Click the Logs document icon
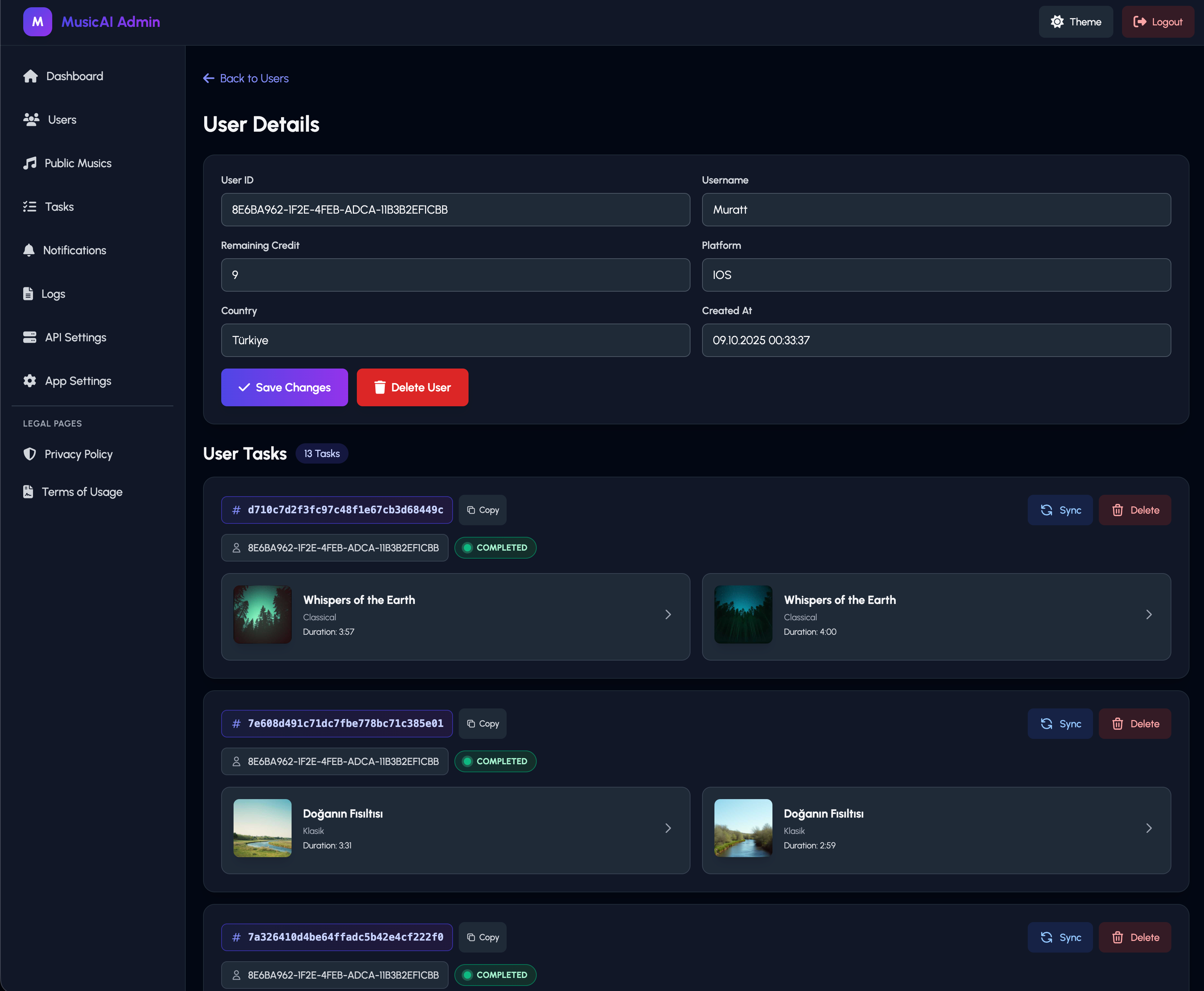This screenshot has width=1204, height=991. pyautogui.click(x=28, y=293)
